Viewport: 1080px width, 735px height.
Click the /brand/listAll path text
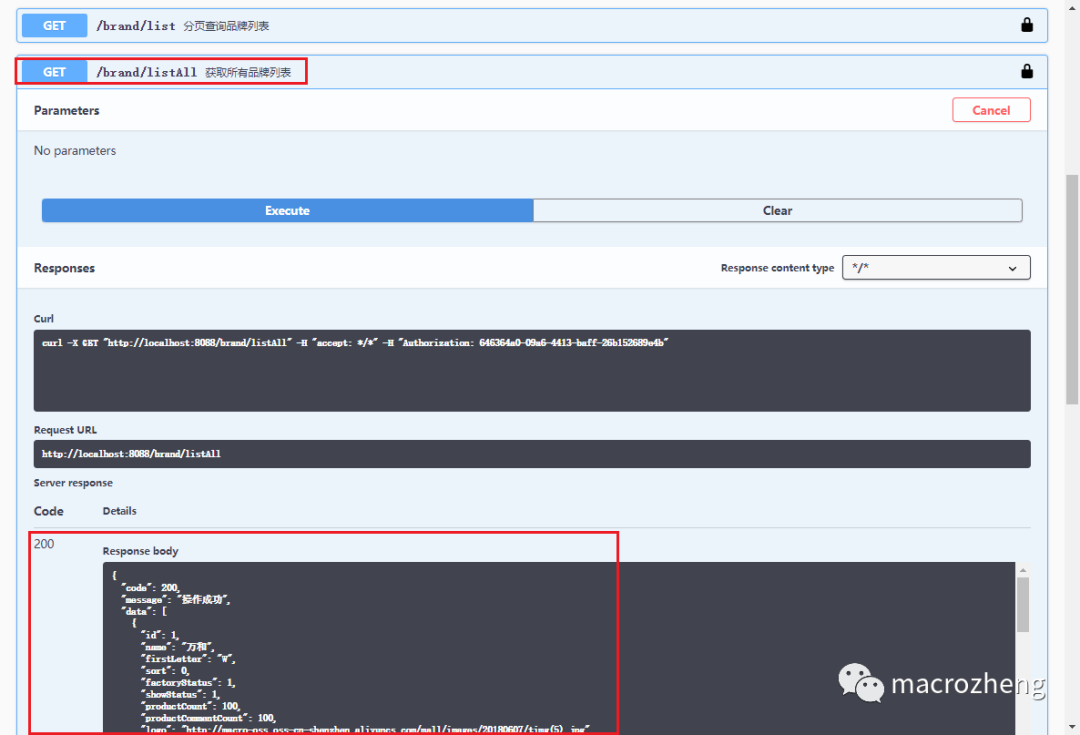(x=146, y=72)
